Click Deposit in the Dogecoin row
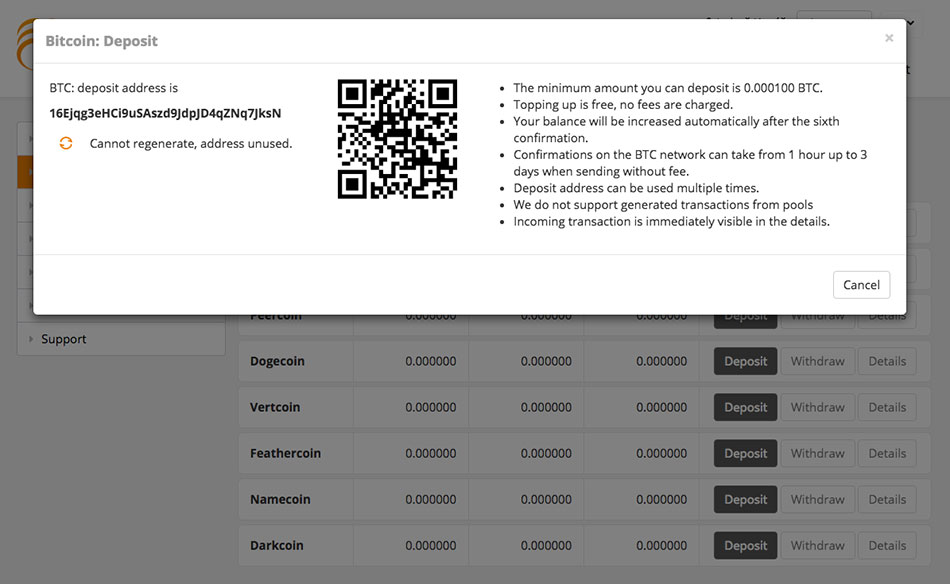950x584 pixels. (745, 361)
